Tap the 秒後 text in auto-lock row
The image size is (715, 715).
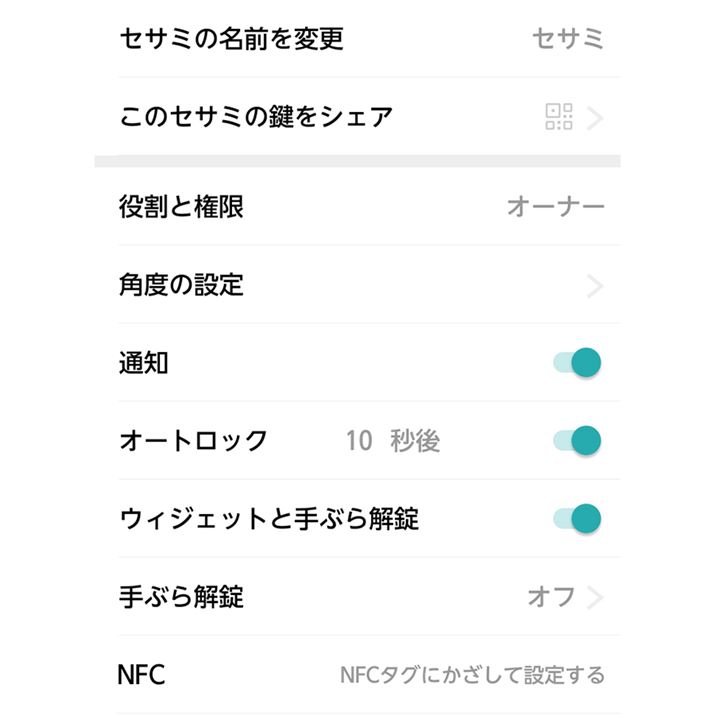(x=414, y=441)
